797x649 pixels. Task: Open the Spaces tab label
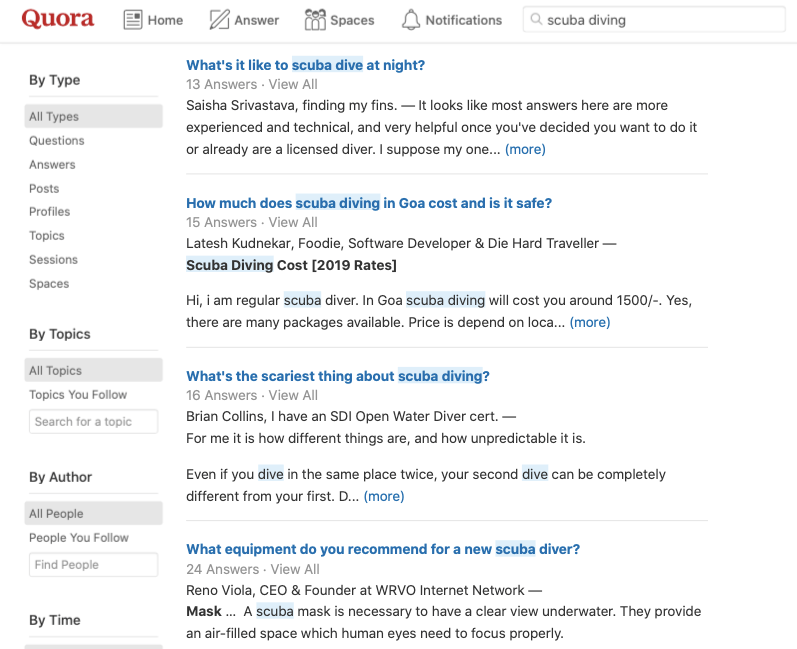click(352, 20)
